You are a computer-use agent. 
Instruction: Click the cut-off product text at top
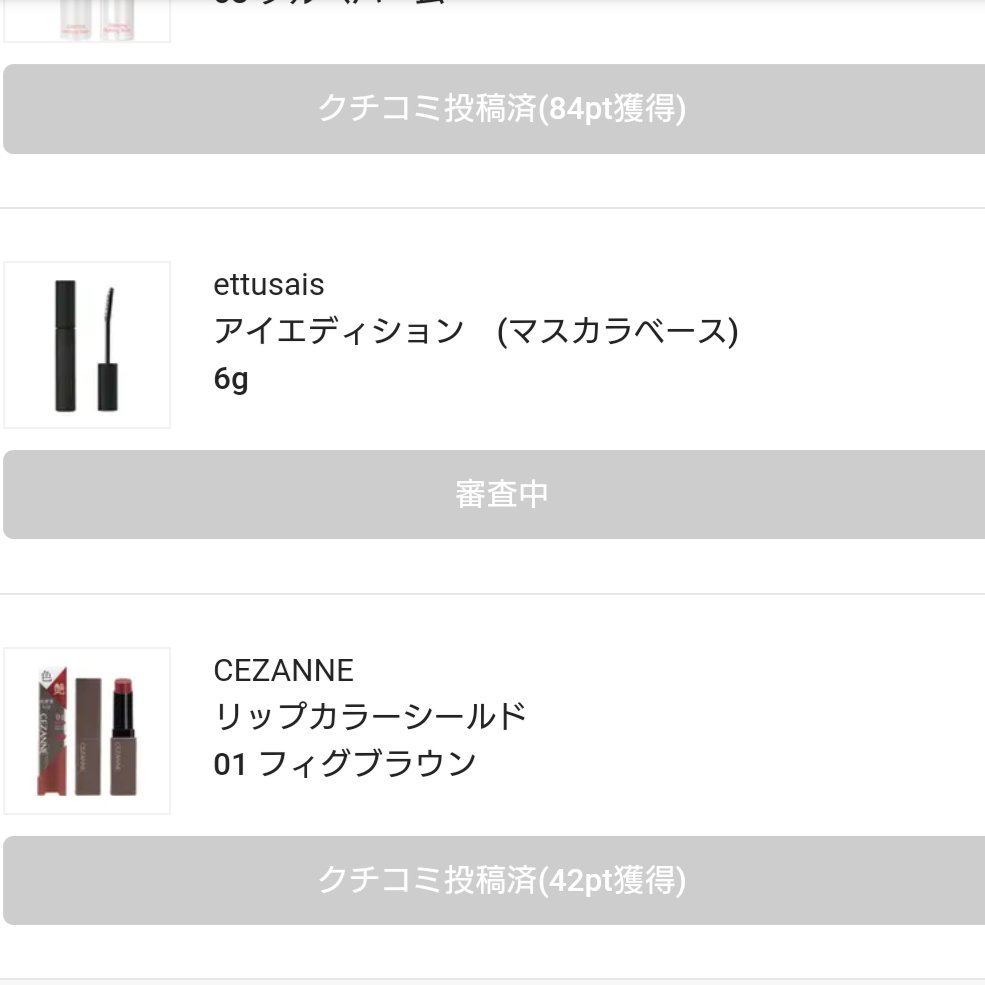click(330, 3)
